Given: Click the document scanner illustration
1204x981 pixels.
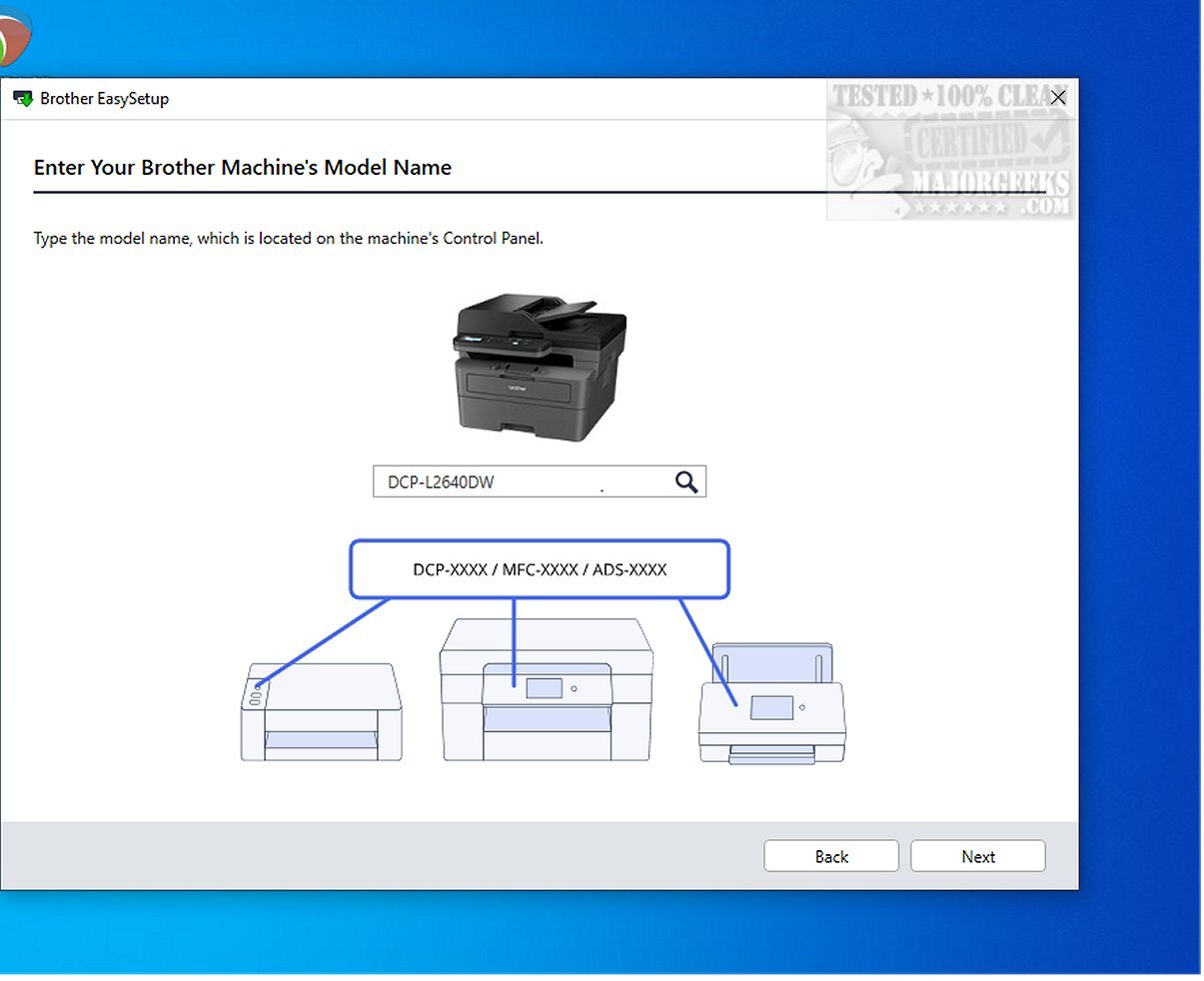Looking at the screenshot, I should pyautogui.click(x=771, y=704).
